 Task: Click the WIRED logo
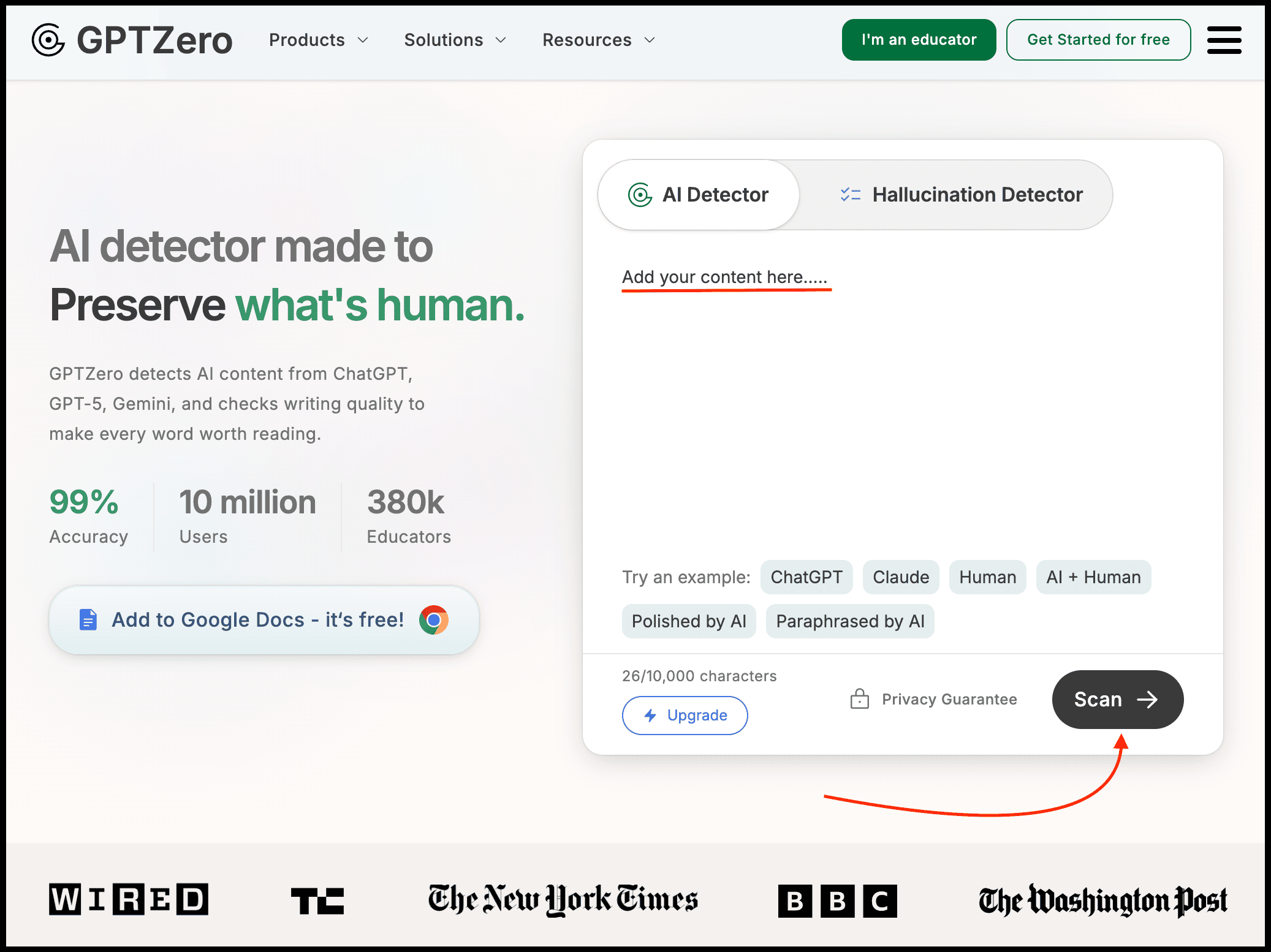(129, 899)
